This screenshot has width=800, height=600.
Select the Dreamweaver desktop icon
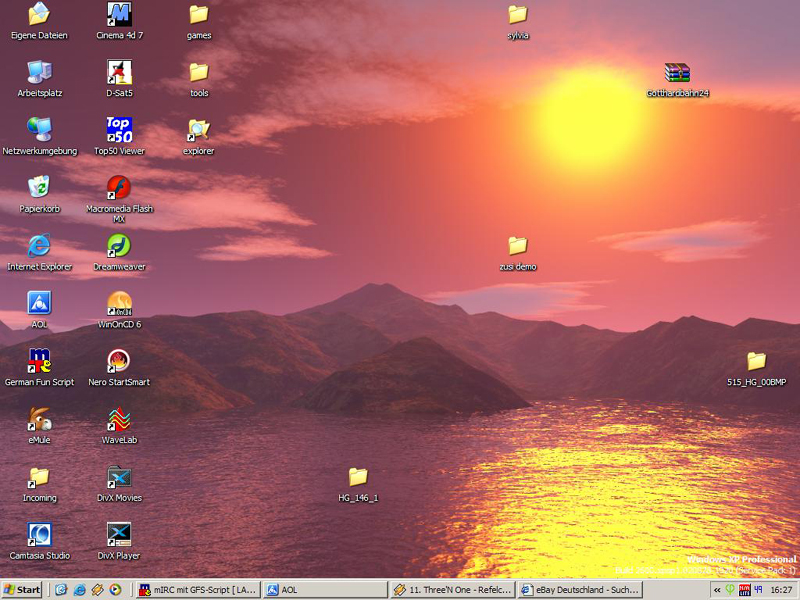click(119, 246)
